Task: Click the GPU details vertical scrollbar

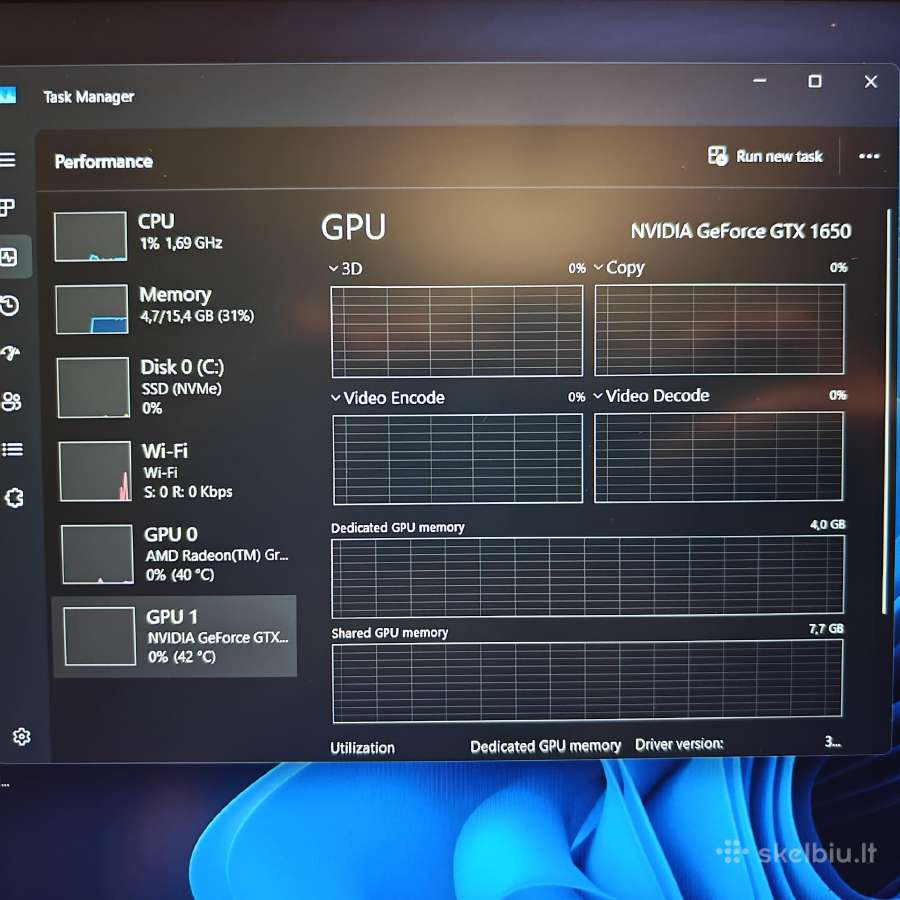Action: 887,410
